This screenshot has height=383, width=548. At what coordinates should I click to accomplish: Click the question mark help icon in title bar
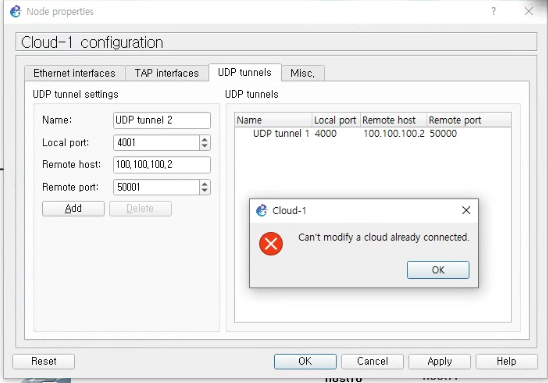coord(493,11)
